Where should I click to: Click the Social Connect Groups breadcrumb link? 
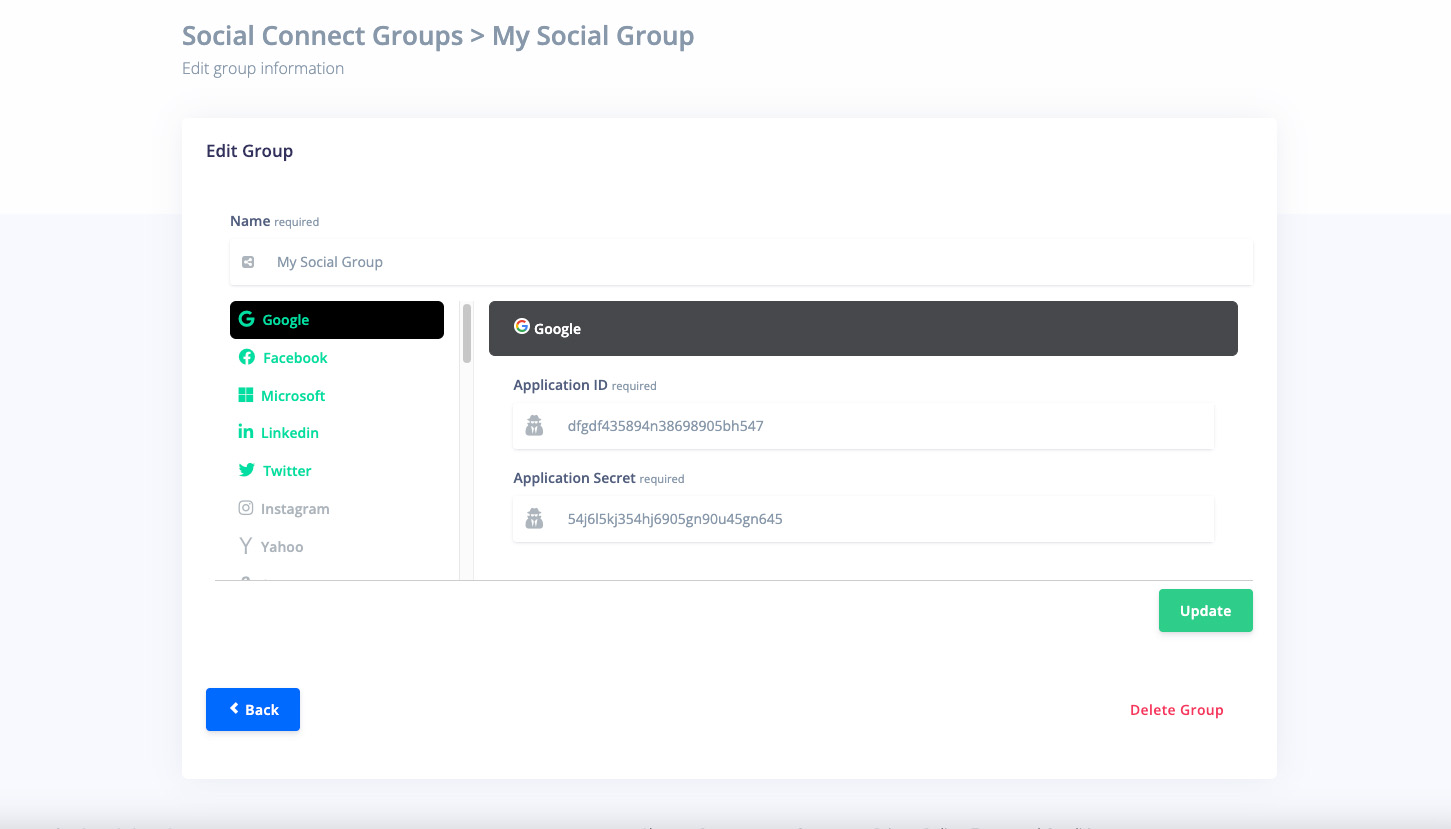322,36
